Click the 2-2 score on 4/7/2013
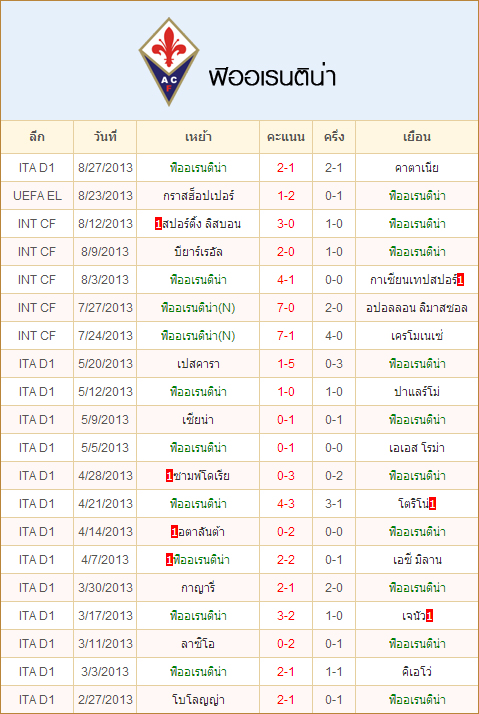 [x=286, y=560]
